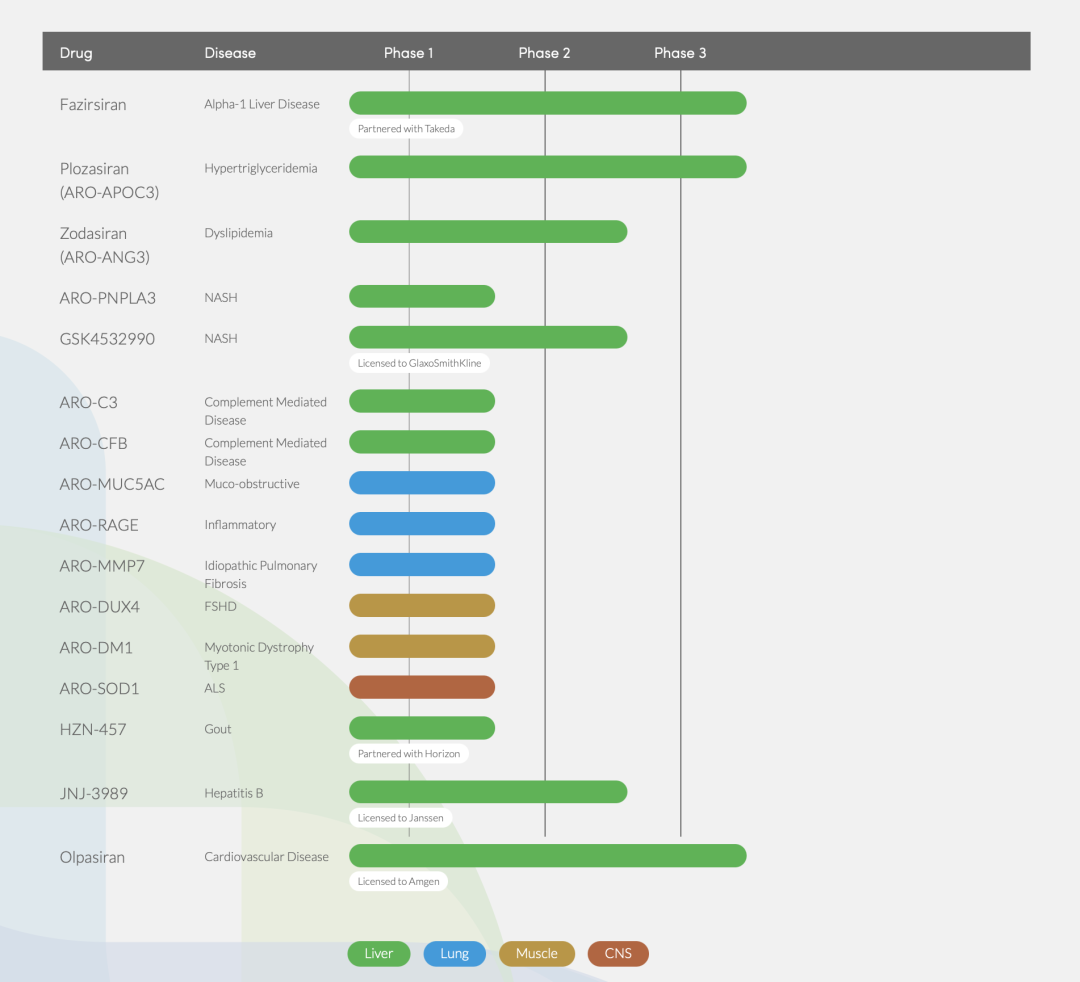Click the Partnered with Takeda tag
This screenshot has width=1080, height=982.
pyautogui.click(x=406, y=129)
